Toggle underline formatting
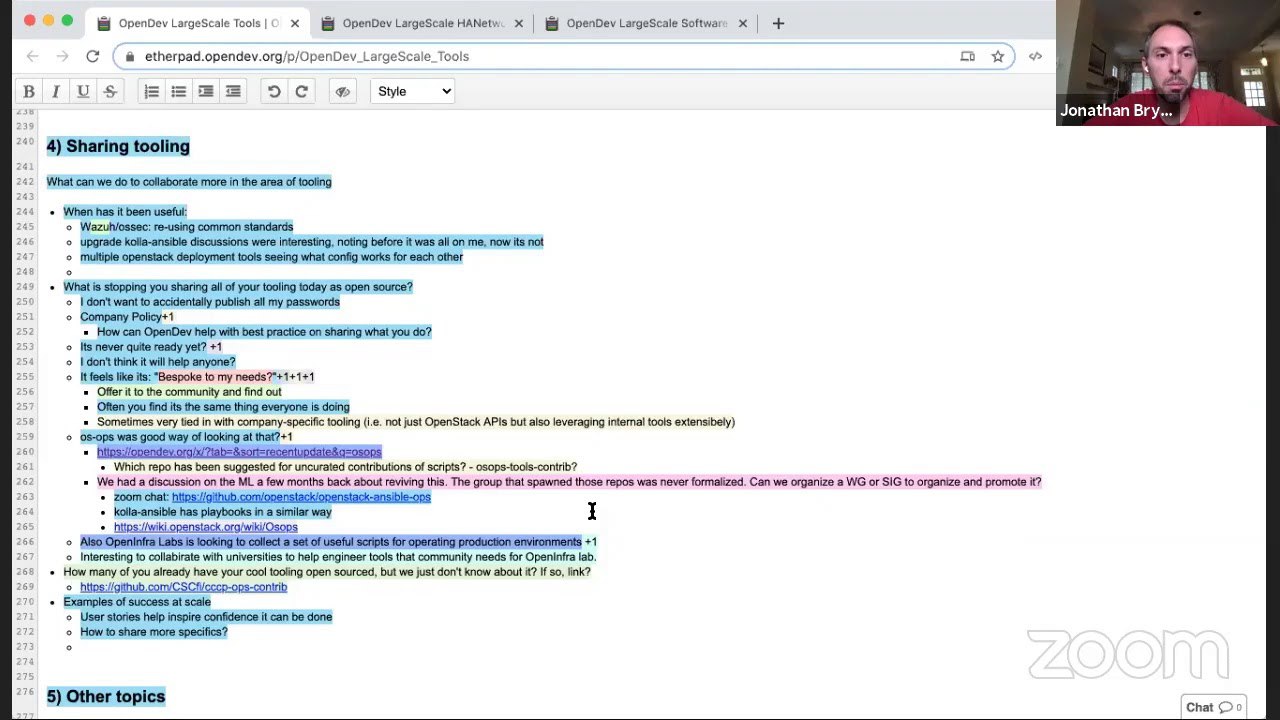The image size is (1280, 720). [x=83, y=91]
